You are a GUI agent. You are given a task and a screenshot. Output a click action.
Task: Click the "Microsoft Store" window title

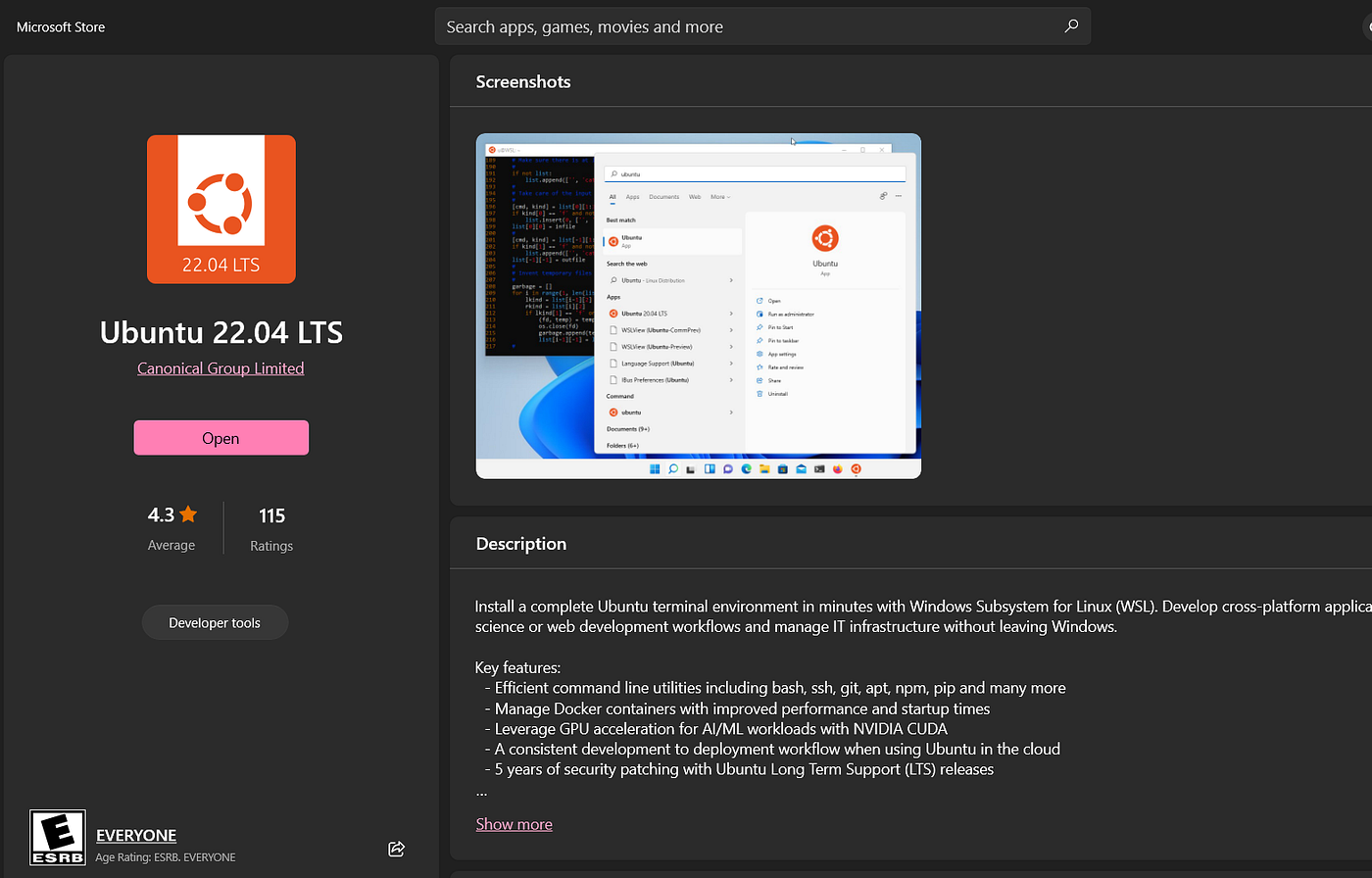pyautogui.click(x=61, y=26)
